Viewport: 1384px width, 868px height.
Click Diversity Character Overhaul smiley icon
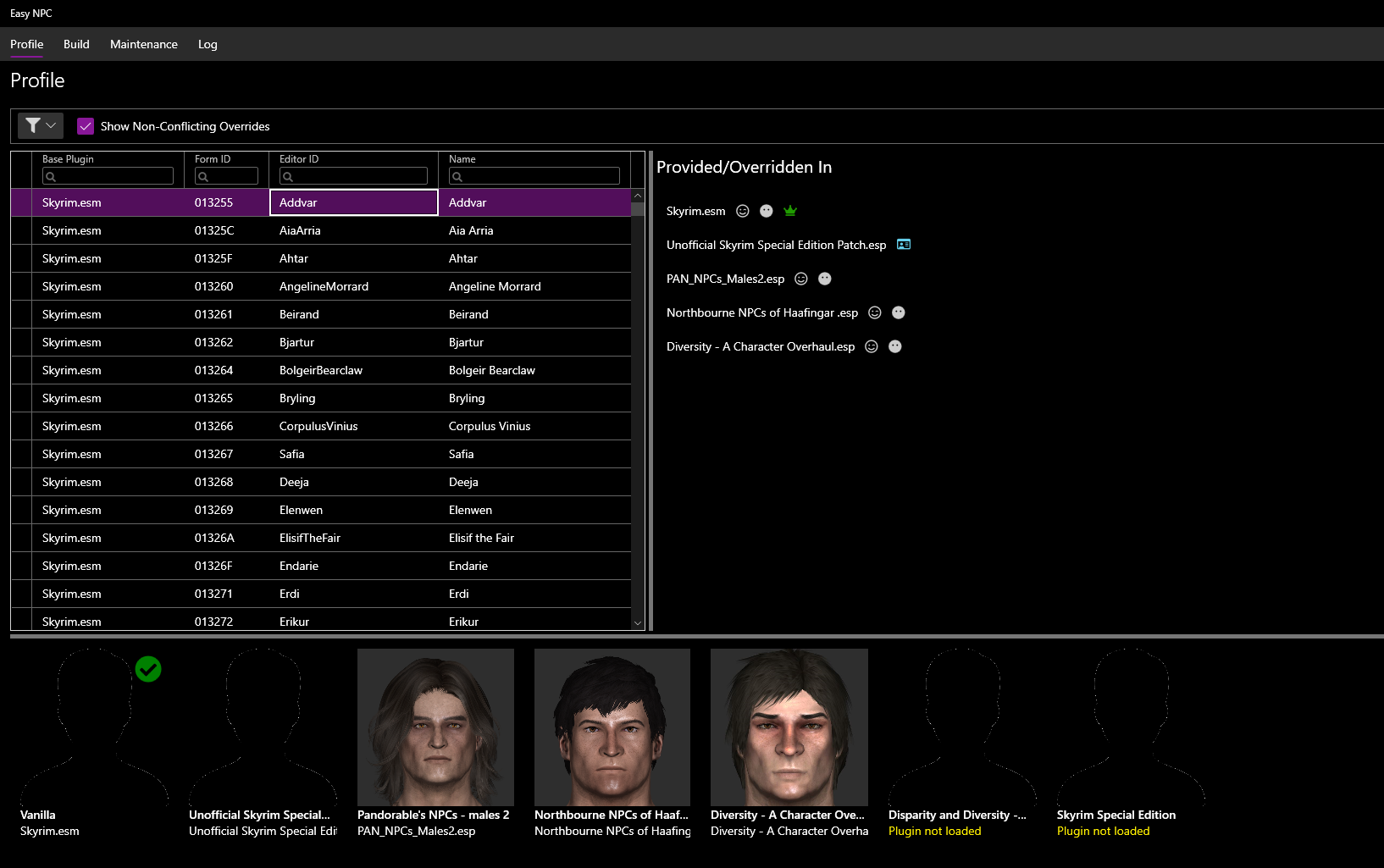(x=872, y=346)
